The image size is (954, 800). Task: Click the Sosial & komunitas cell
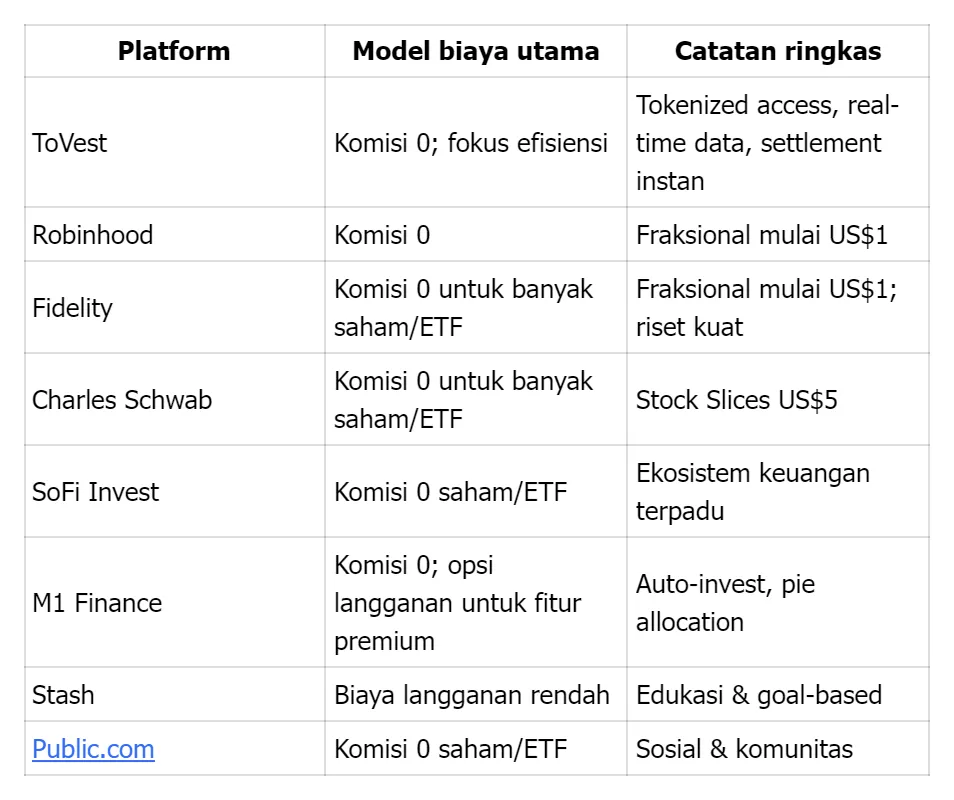point(744,749)
